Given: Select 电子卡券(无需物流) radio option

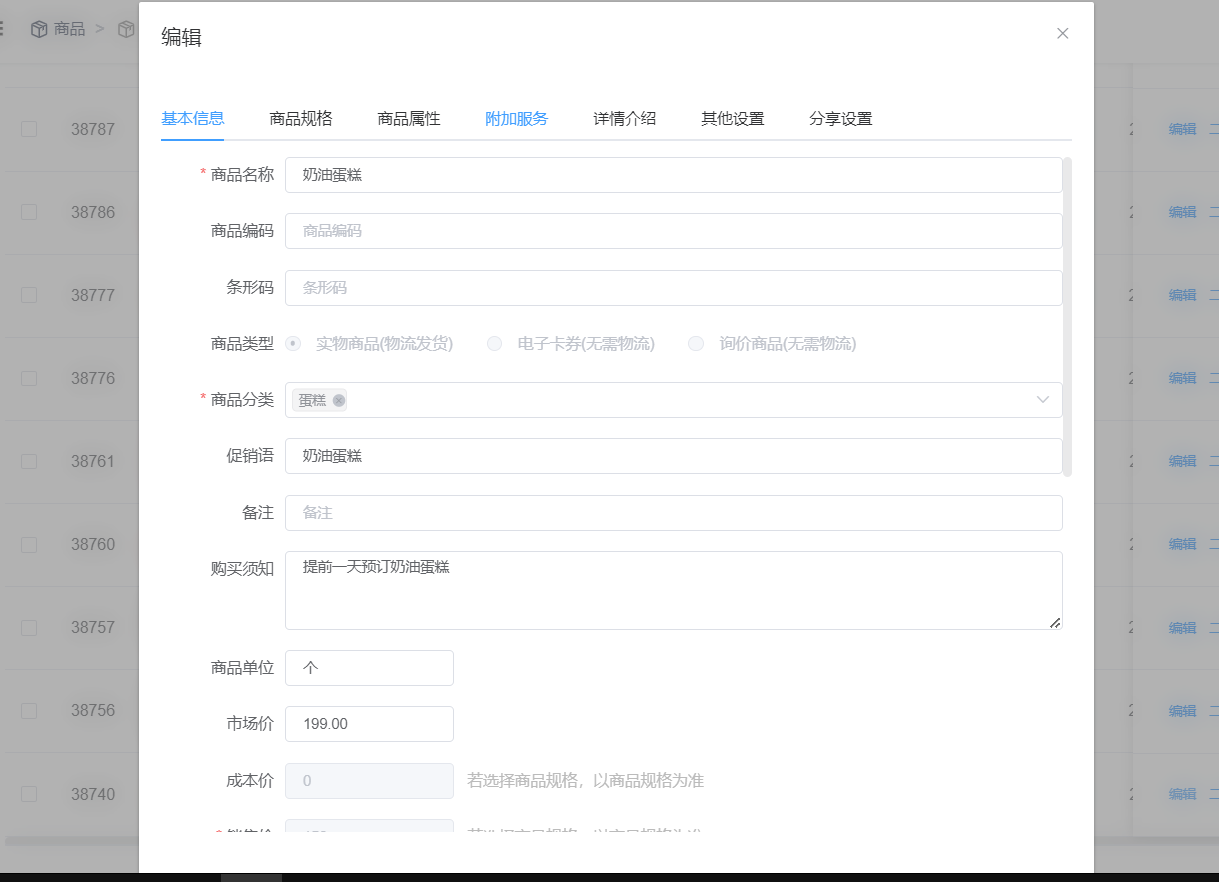Looking at the screenshot, I should pos(495,344).
